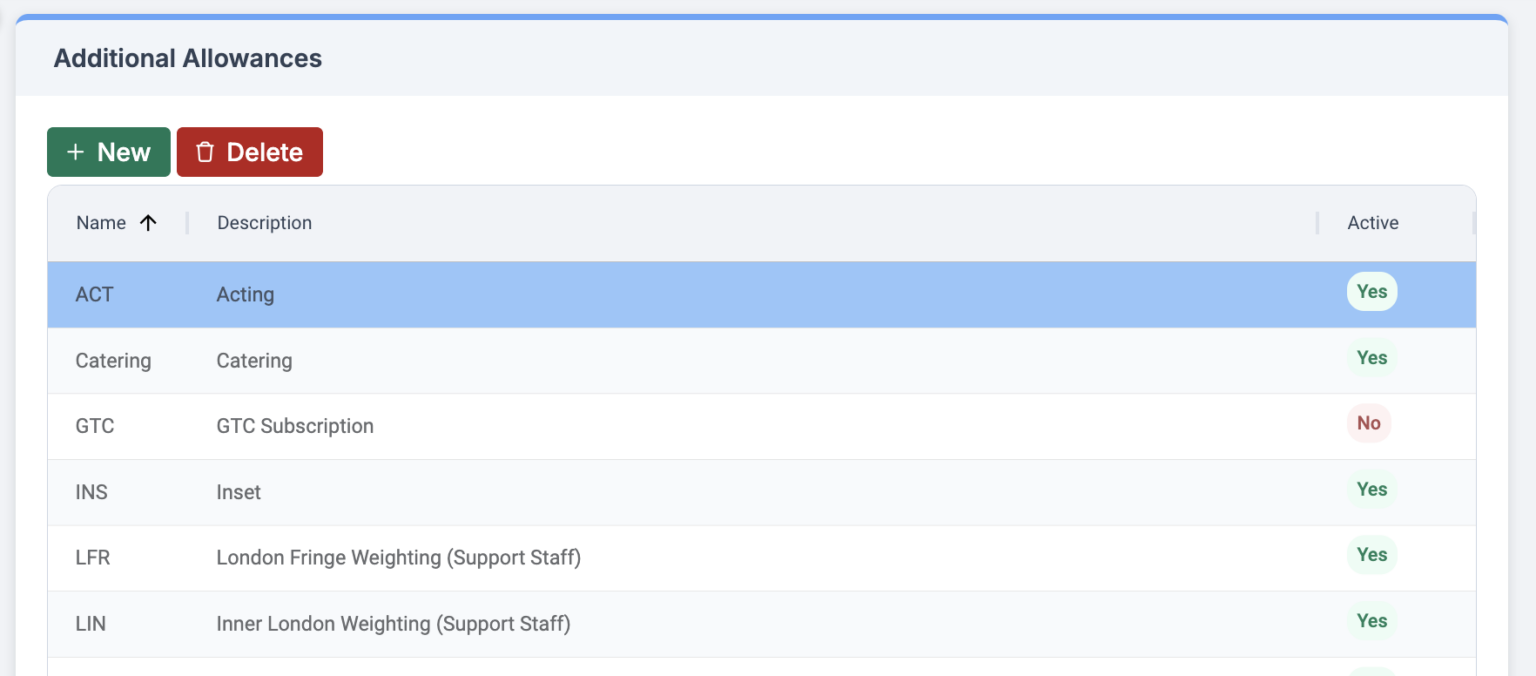Click the Name sort ascending arrow
Image resolution: width=1536 pixels, height=676 pixels.
click(x=148, y=223)
